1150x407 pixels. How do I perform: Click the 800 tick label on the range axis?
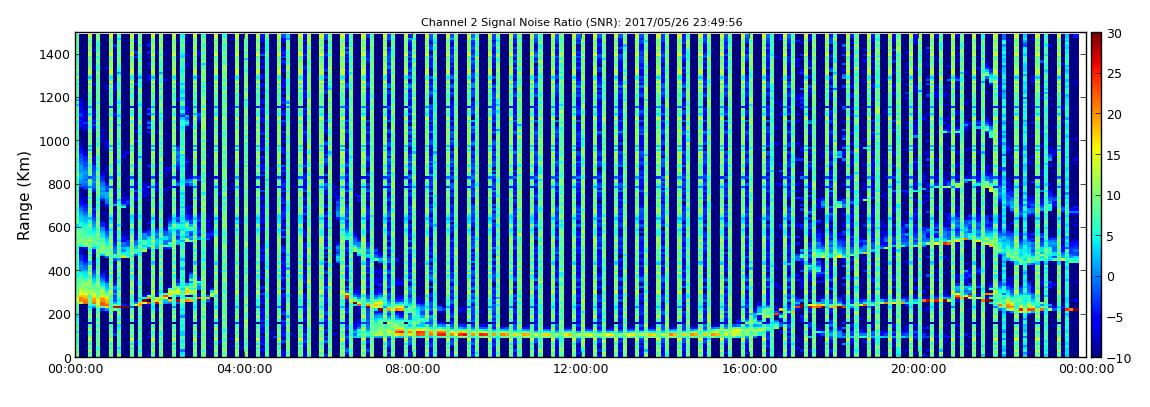[x=59, y=185]
